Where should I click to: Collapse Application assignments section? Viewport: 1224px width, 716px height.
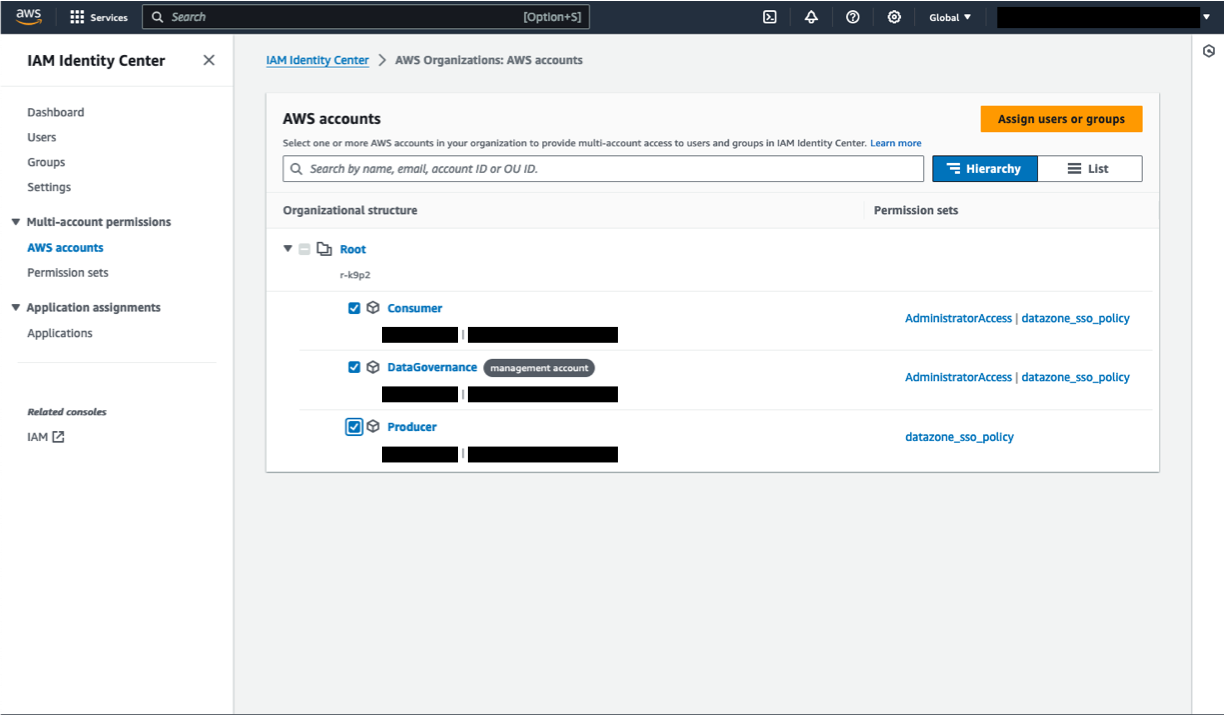tap(16, 308)
